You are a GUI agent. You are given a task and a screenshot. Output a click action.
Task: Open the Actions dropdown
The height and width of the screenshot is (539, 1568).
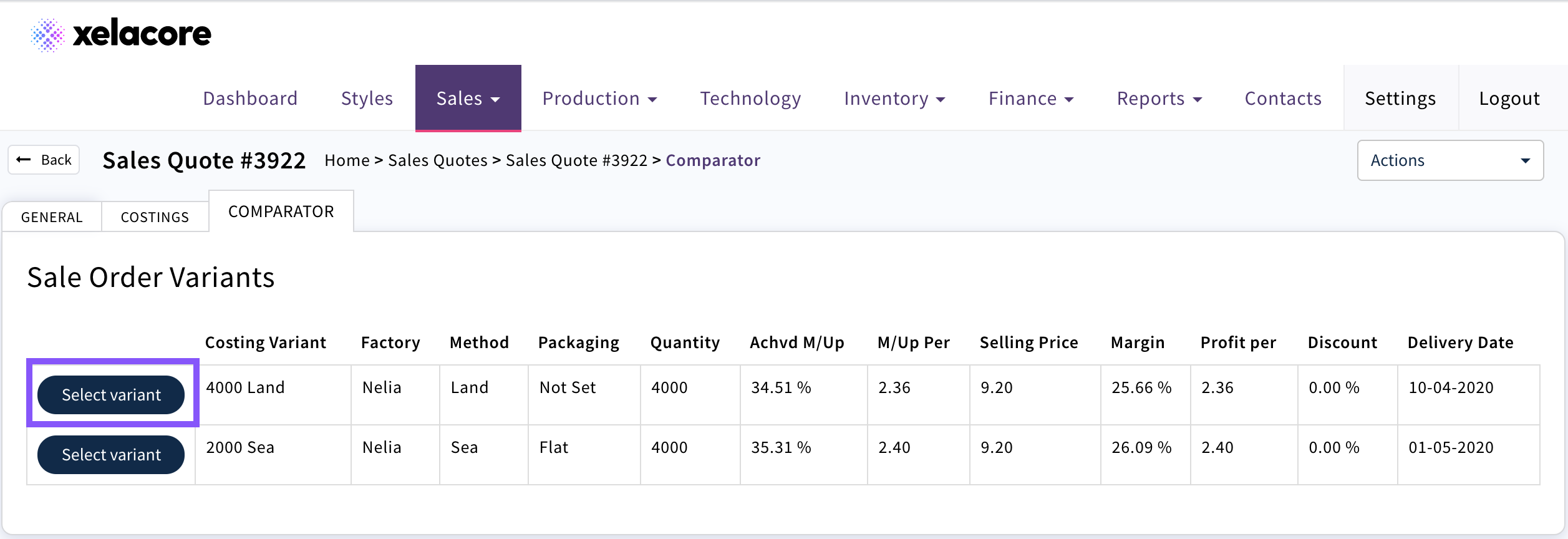1449,160
